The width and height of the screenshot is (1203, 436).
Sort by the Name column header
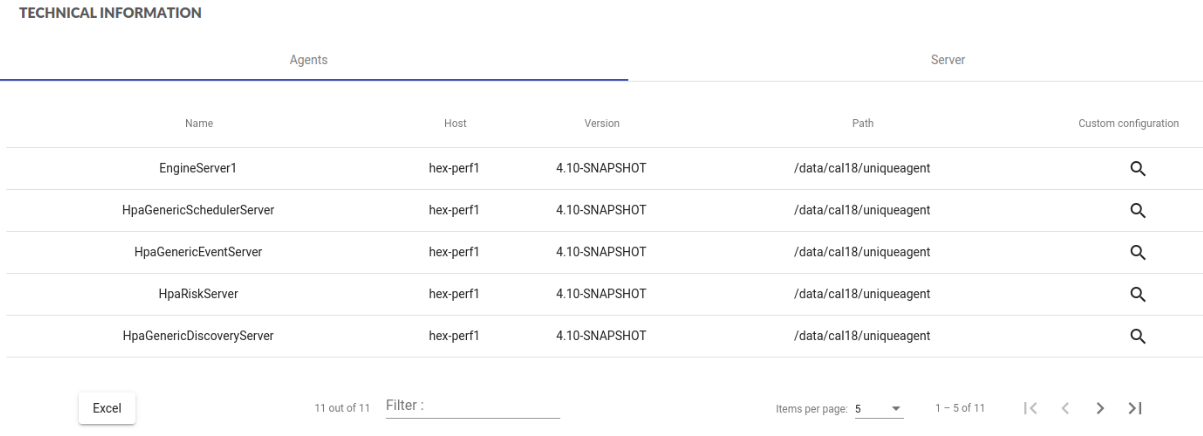199,123
